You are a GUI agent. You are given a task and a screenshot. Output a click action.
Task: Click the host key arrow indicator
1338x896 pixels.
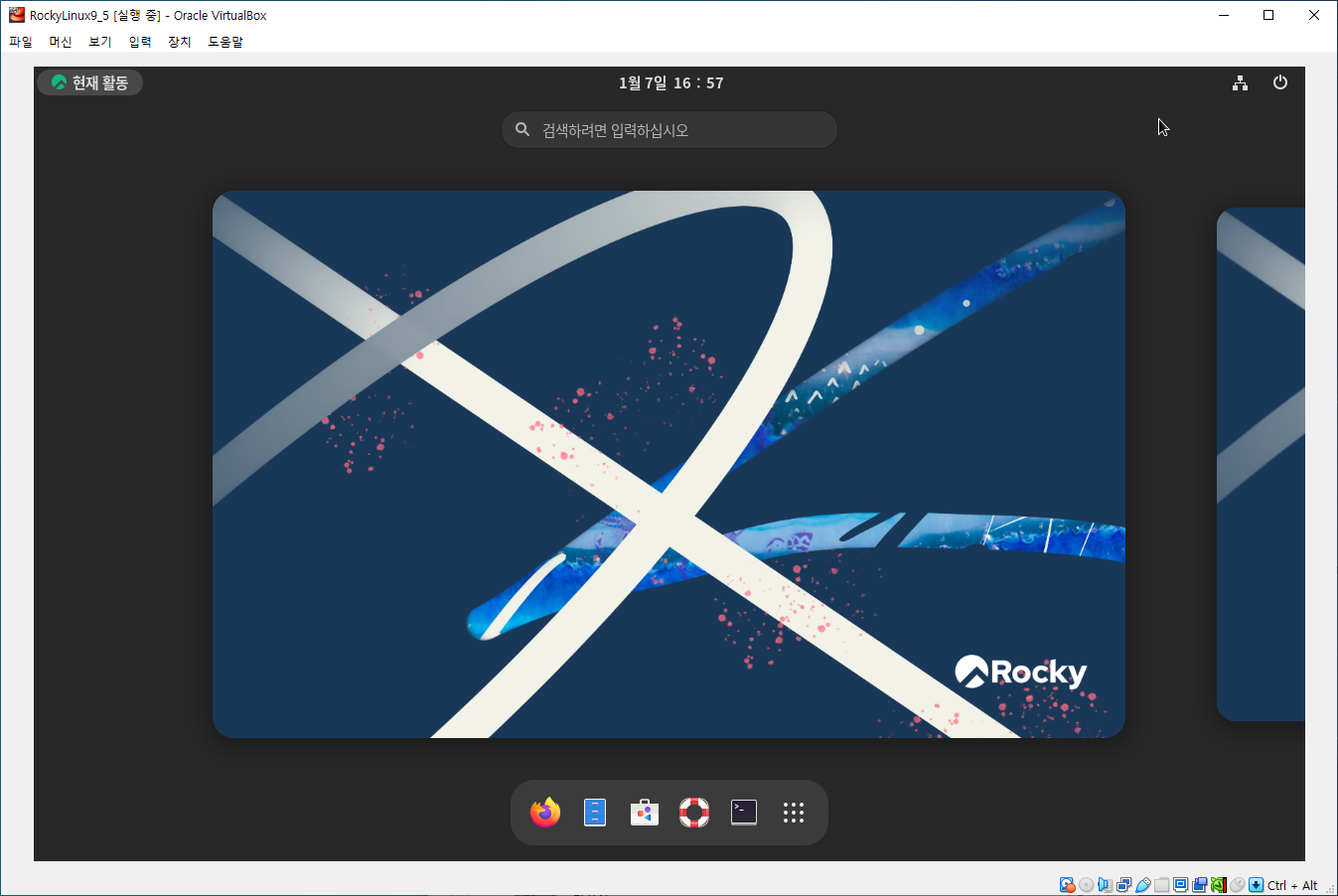click(x=1256, y=885)
